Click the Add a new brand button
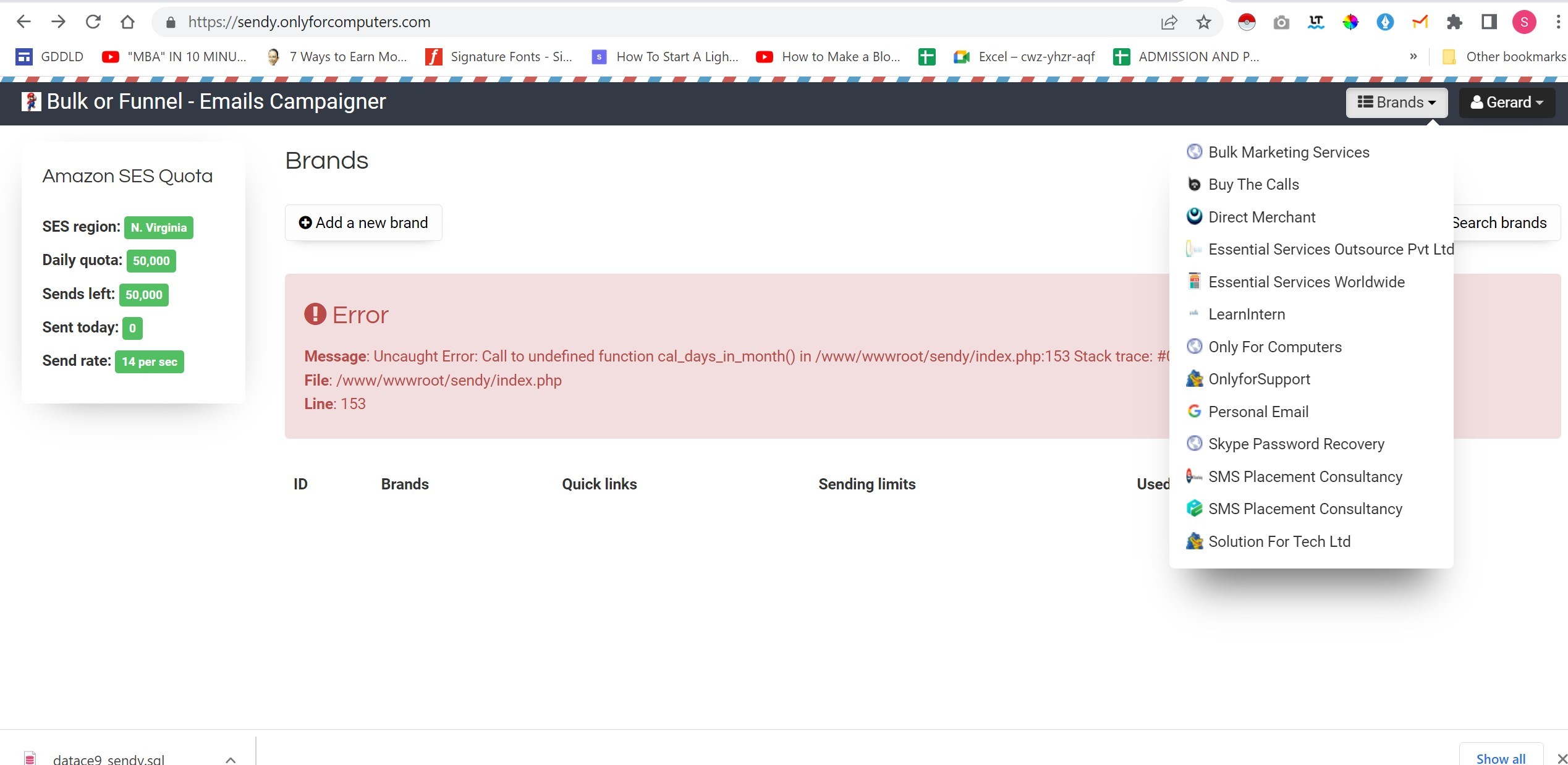The image size is (1568, 765). point(363,222)
